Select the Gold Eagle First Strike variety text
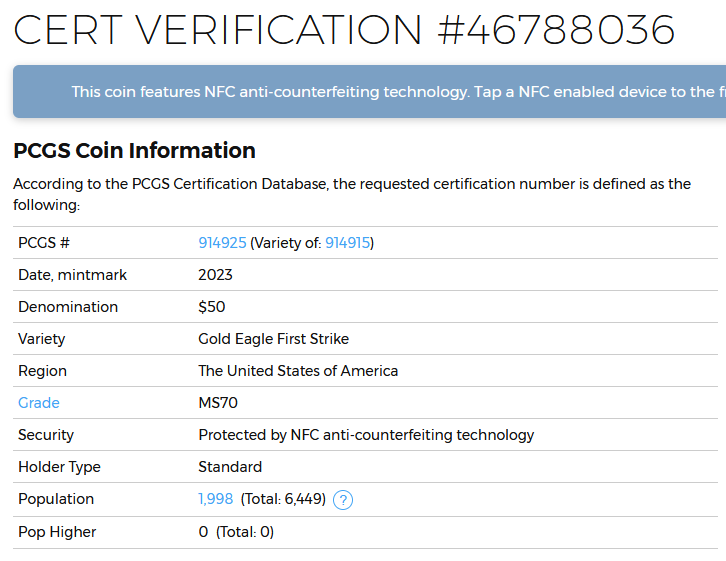 point(274,339)
